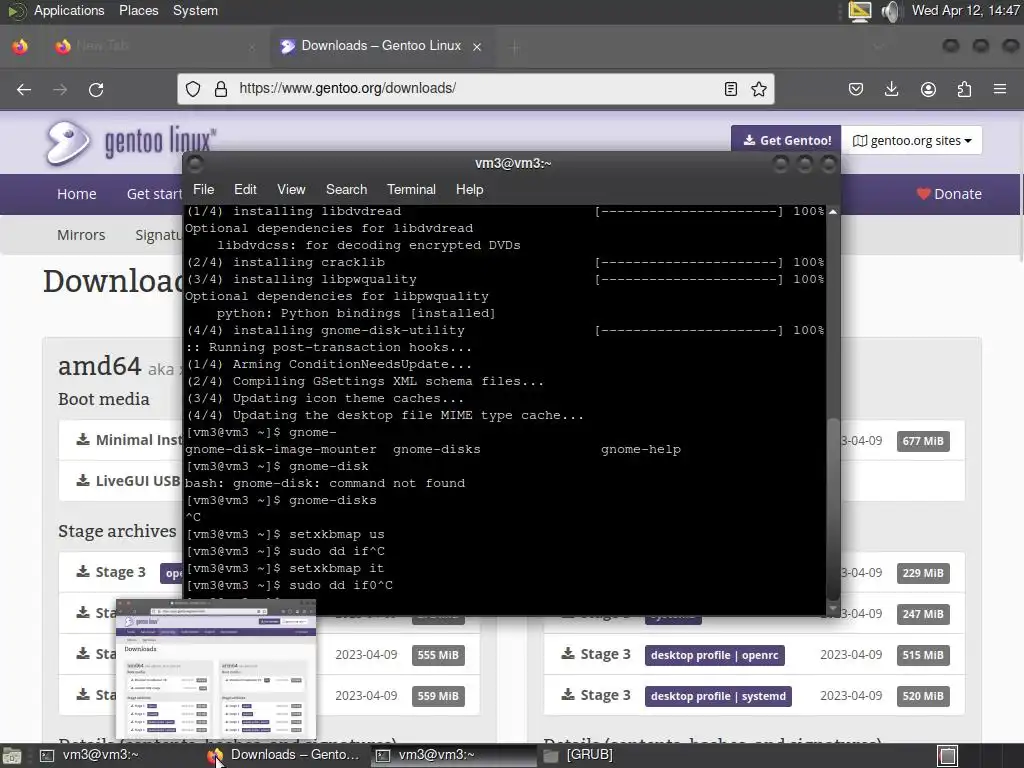
Task: Switch to Downloads – Gento... taskbar entry
Action: pyautogui.click(x=285, y=756)
